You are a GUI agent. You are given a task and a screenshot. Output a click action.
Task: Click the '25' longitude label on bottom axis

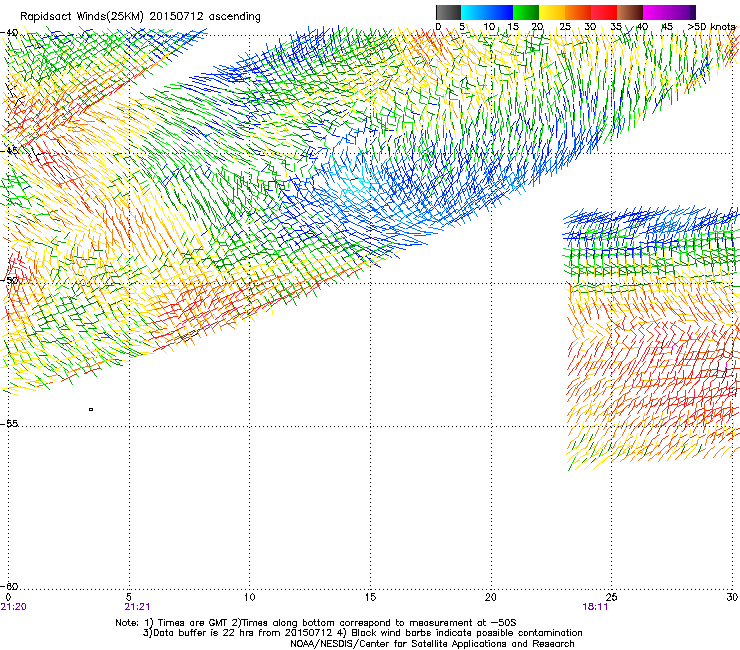pos(611,597)
